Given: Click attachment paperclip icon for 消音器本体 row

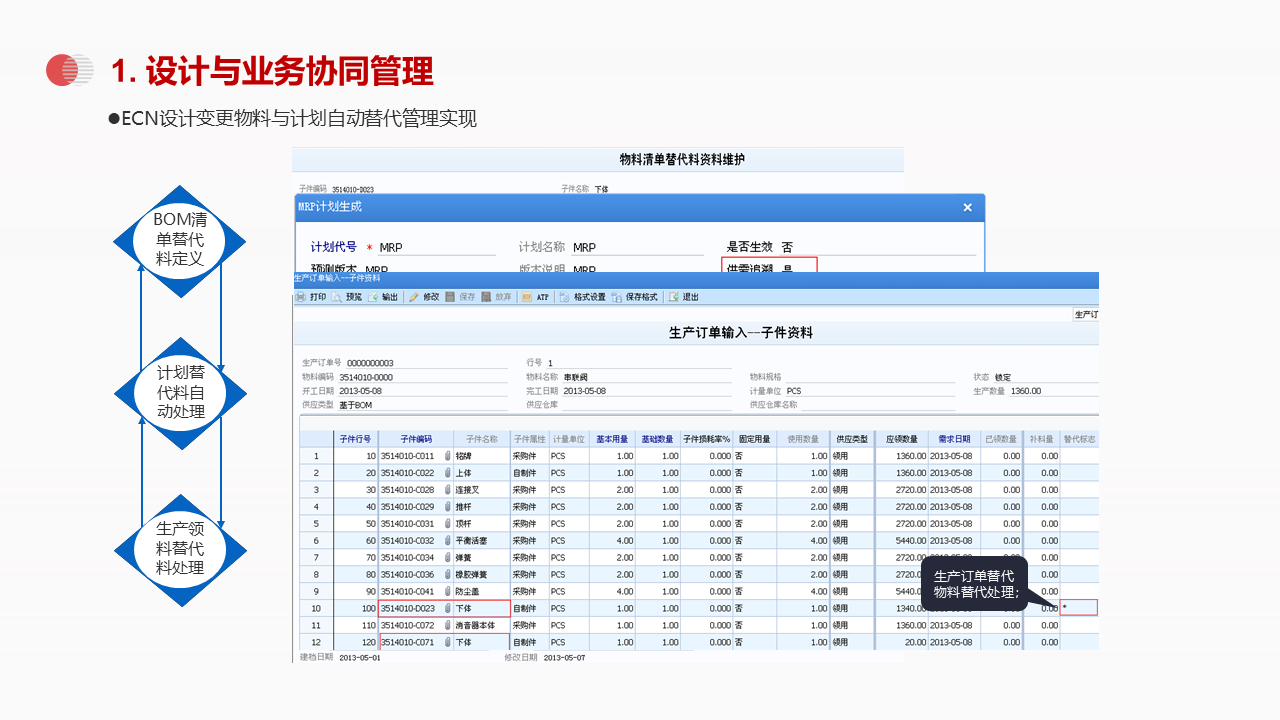Looking at the screenshot, I should click(x=448, y=625).
